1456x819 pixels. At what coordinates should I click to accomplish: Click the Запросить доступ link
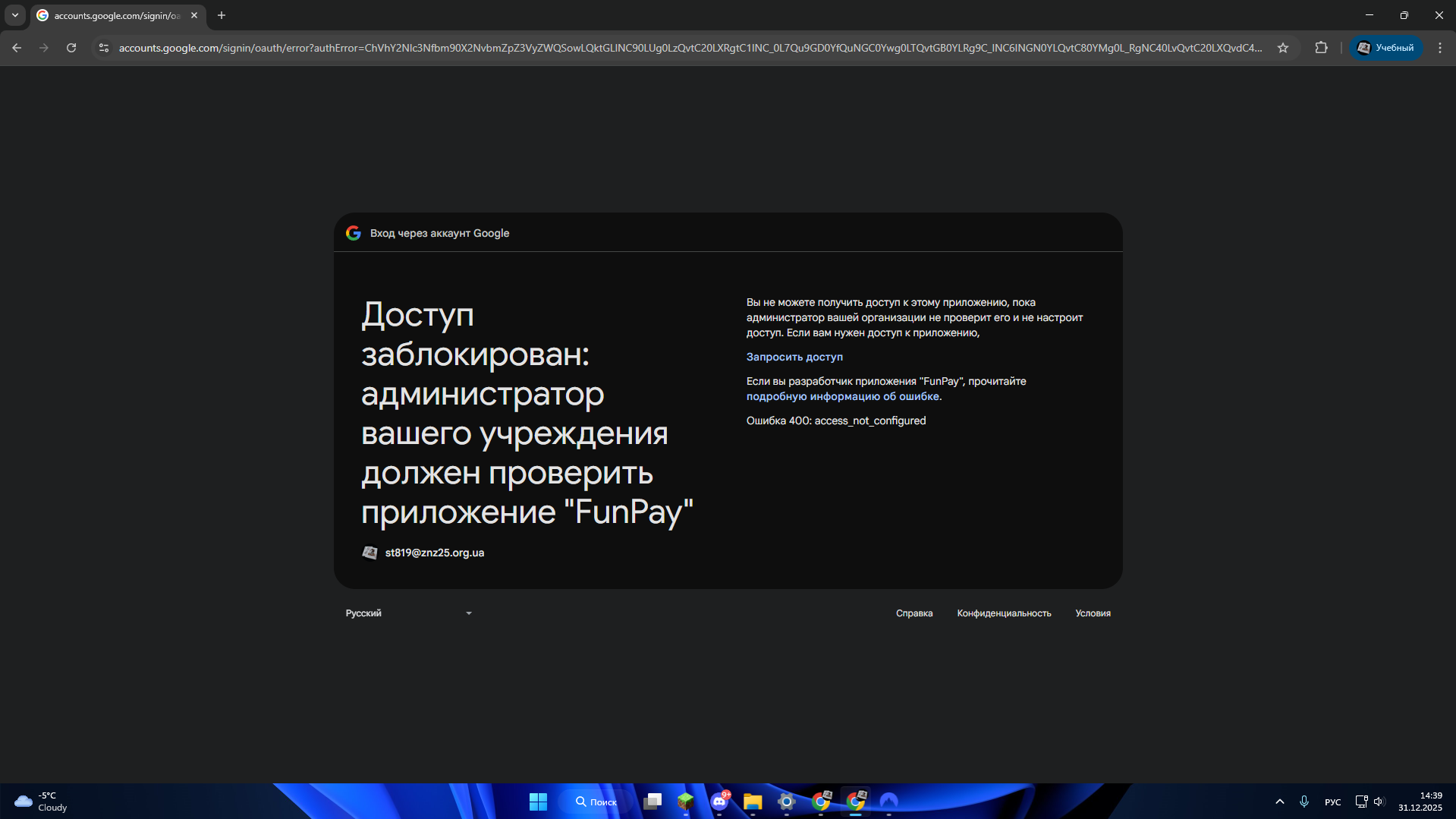pos(794,357)
